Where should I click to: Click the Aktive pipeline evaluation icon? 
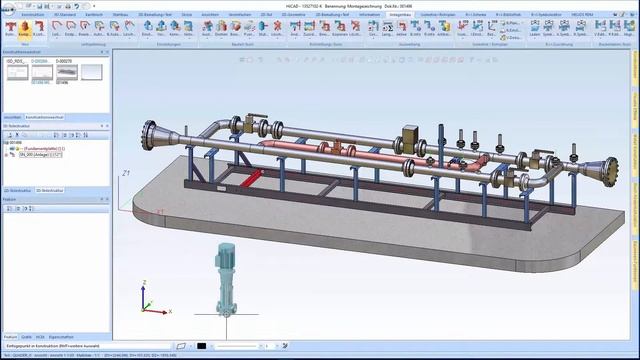(402, 29)
